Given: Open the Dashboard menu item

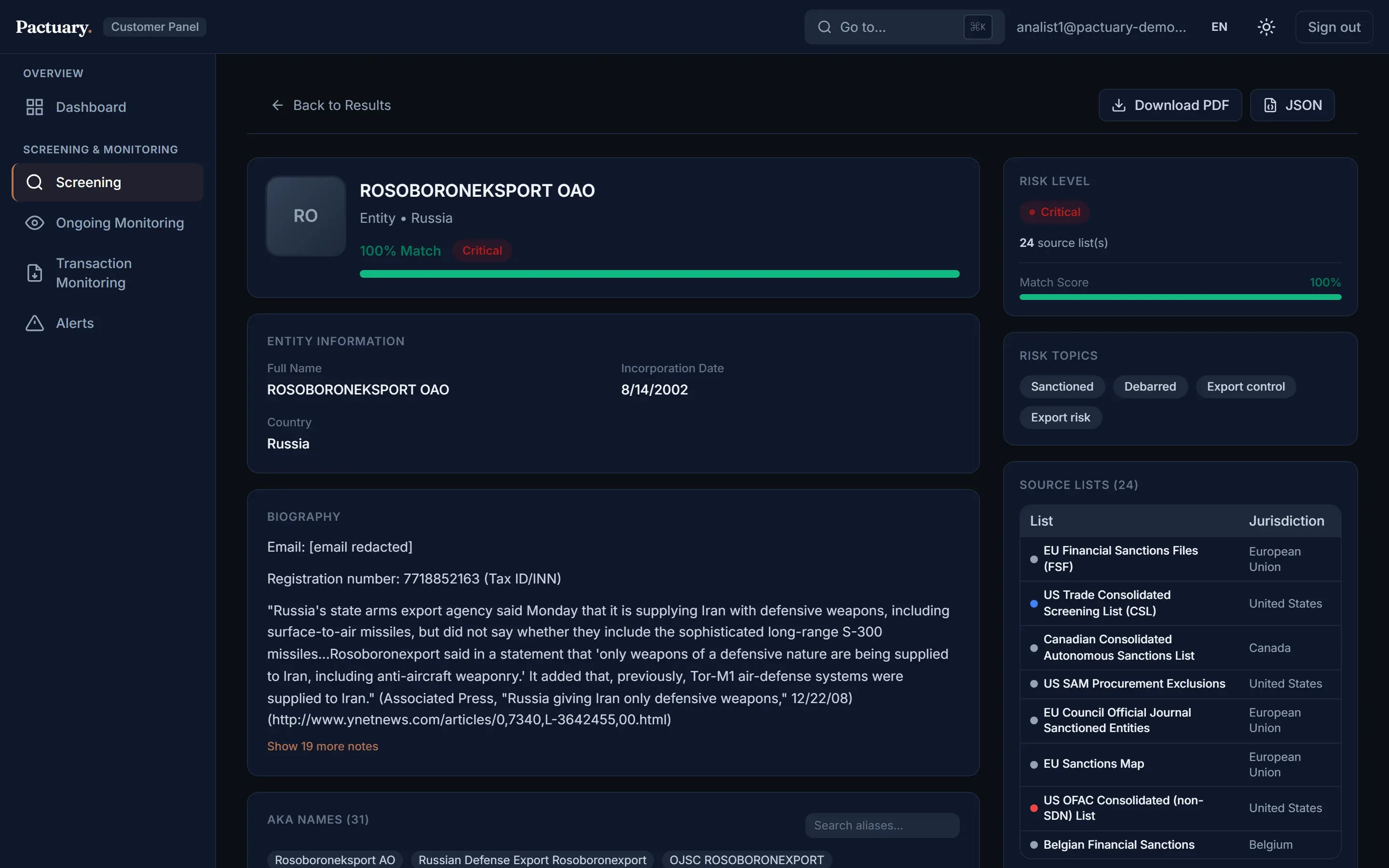Looking at the screenshot, I should (x=108, y=107).
